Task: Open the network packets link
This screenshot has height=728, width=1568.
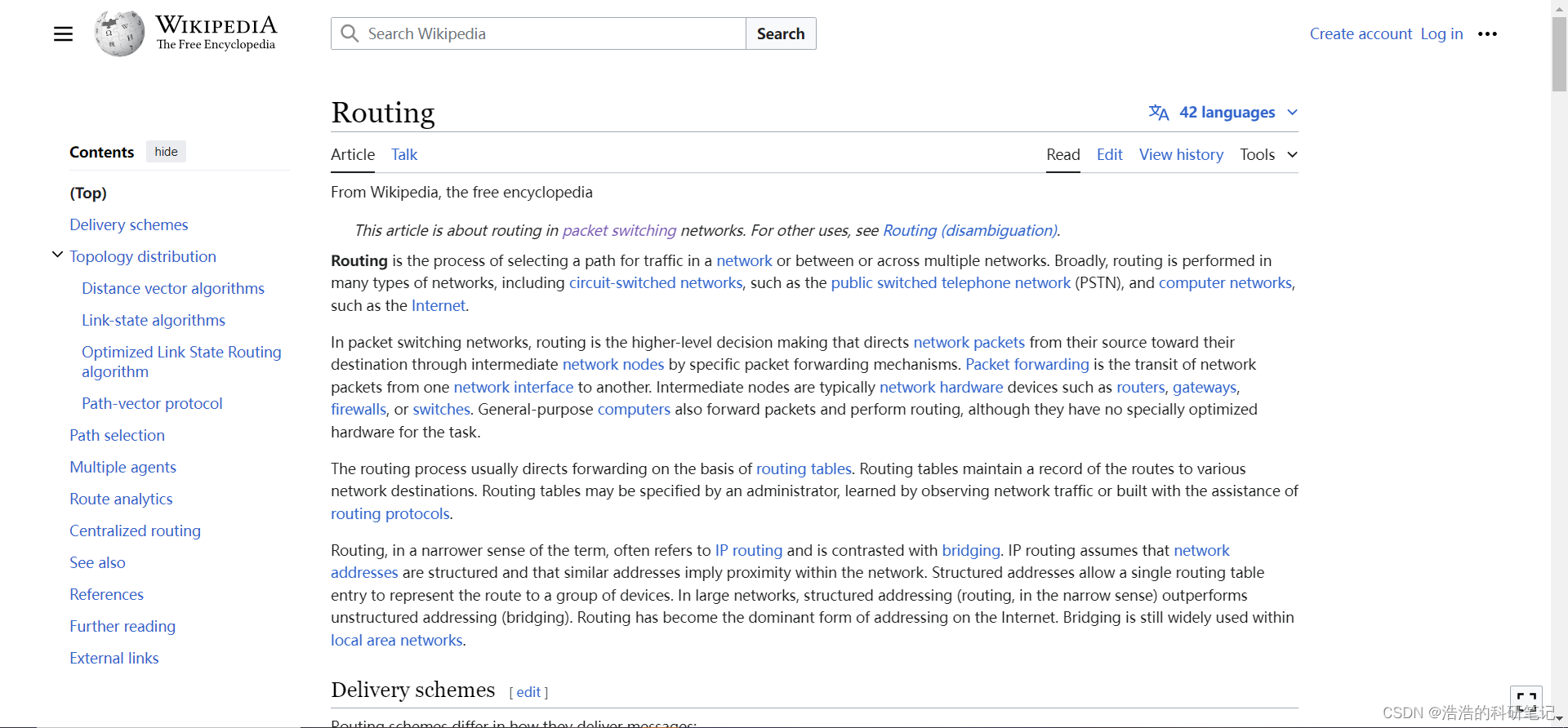Action: 969,342
